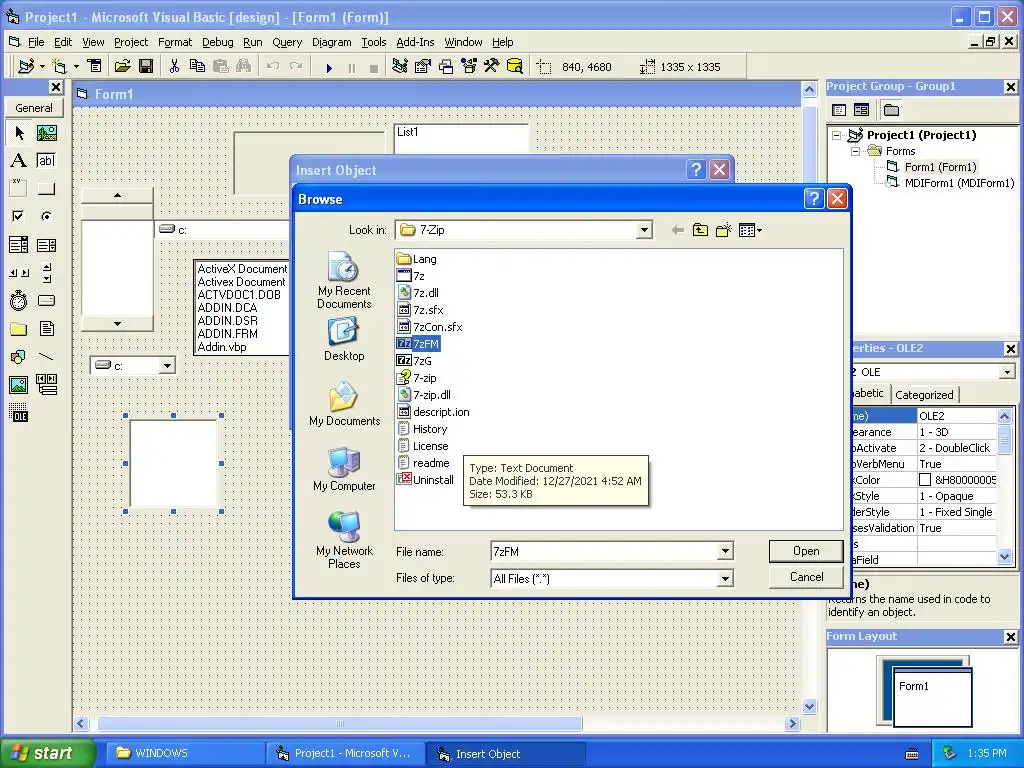
Task: Click the Cancel button in Browse dialog
Action: (x=806, y=577)
